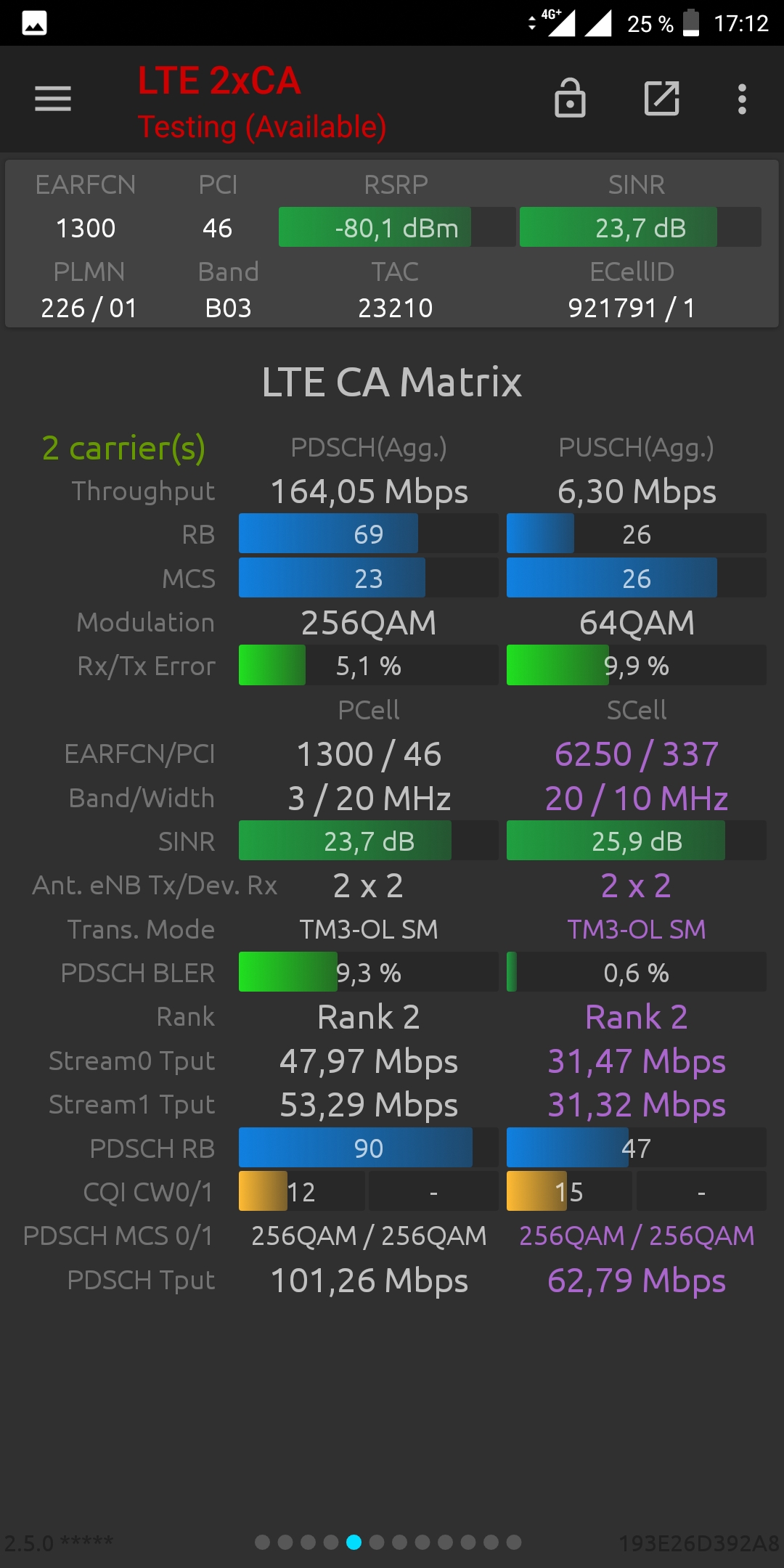Screen dimensions: 784x1568
Task: Open the three-dot overflow menu
Action: (742, 99)
